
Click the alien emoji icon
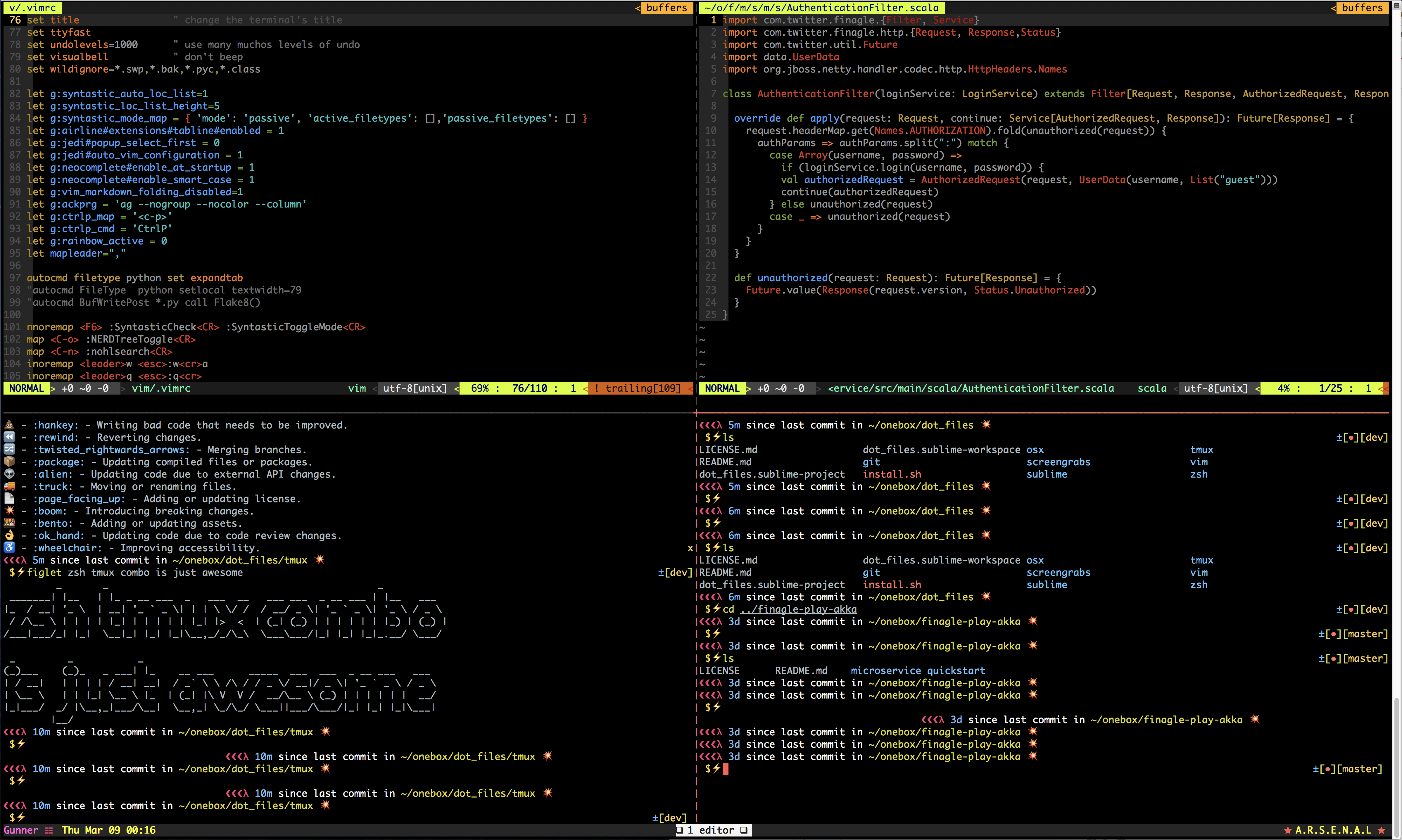click(9, 474)
